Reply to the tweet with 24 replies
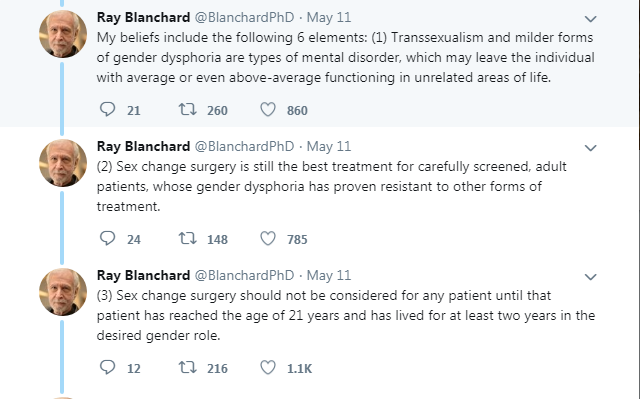The image size is (640, 399). point(108,239)
